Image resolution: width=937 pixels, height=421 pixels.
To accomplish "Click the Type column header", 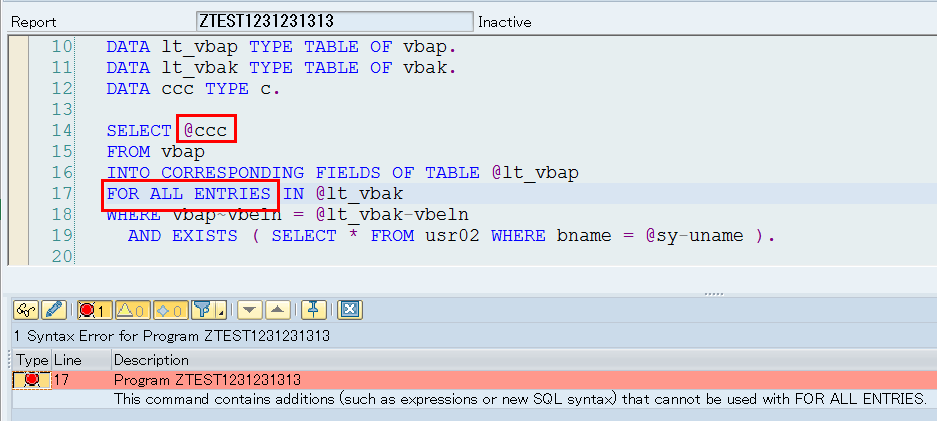I will point(32,360).
